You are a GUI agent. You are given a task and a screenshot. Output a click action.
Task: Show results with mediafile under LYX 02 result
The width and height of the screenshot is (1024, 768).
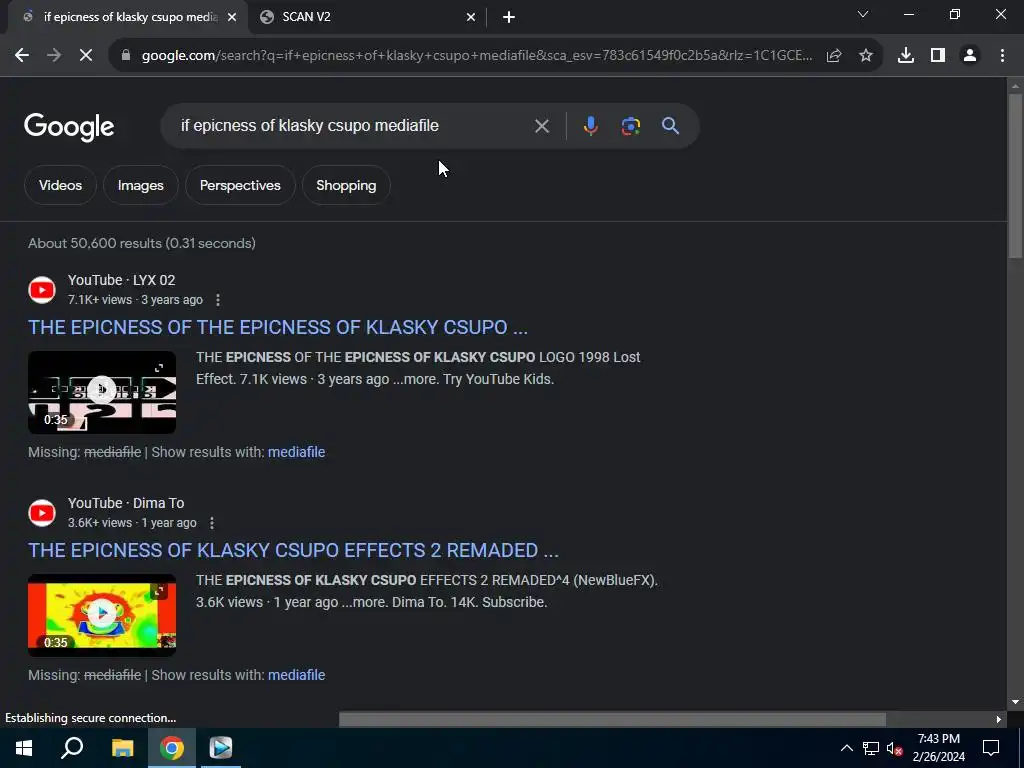click(296, 452)
